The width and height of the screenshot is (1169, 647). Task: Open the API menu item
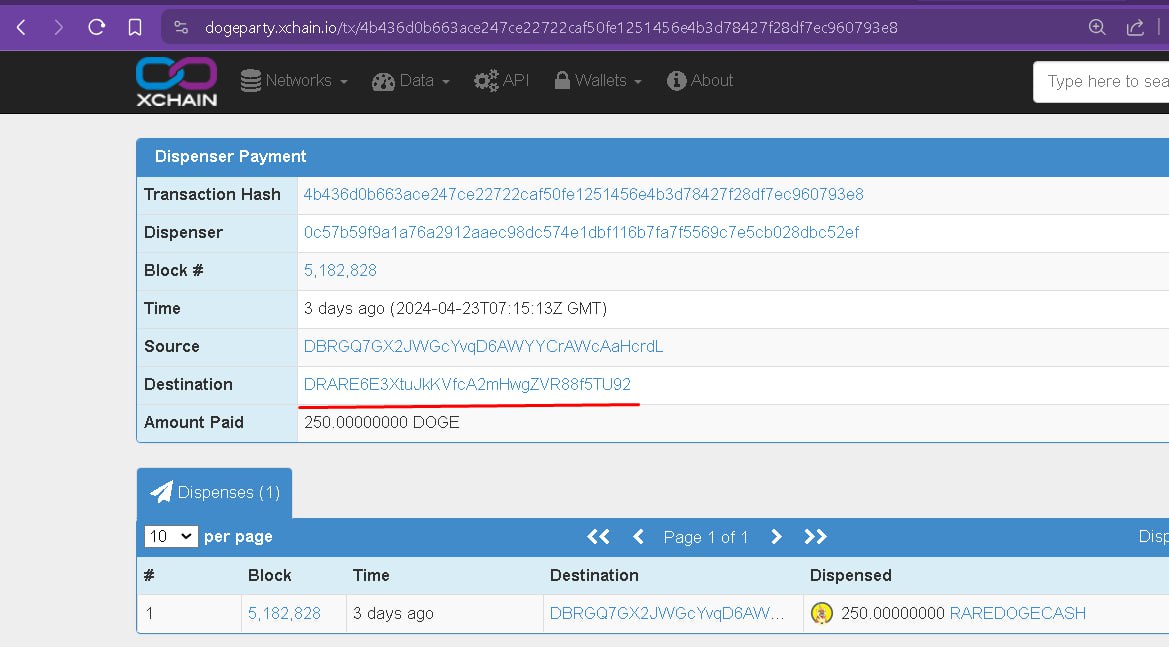tap(502, 81)
